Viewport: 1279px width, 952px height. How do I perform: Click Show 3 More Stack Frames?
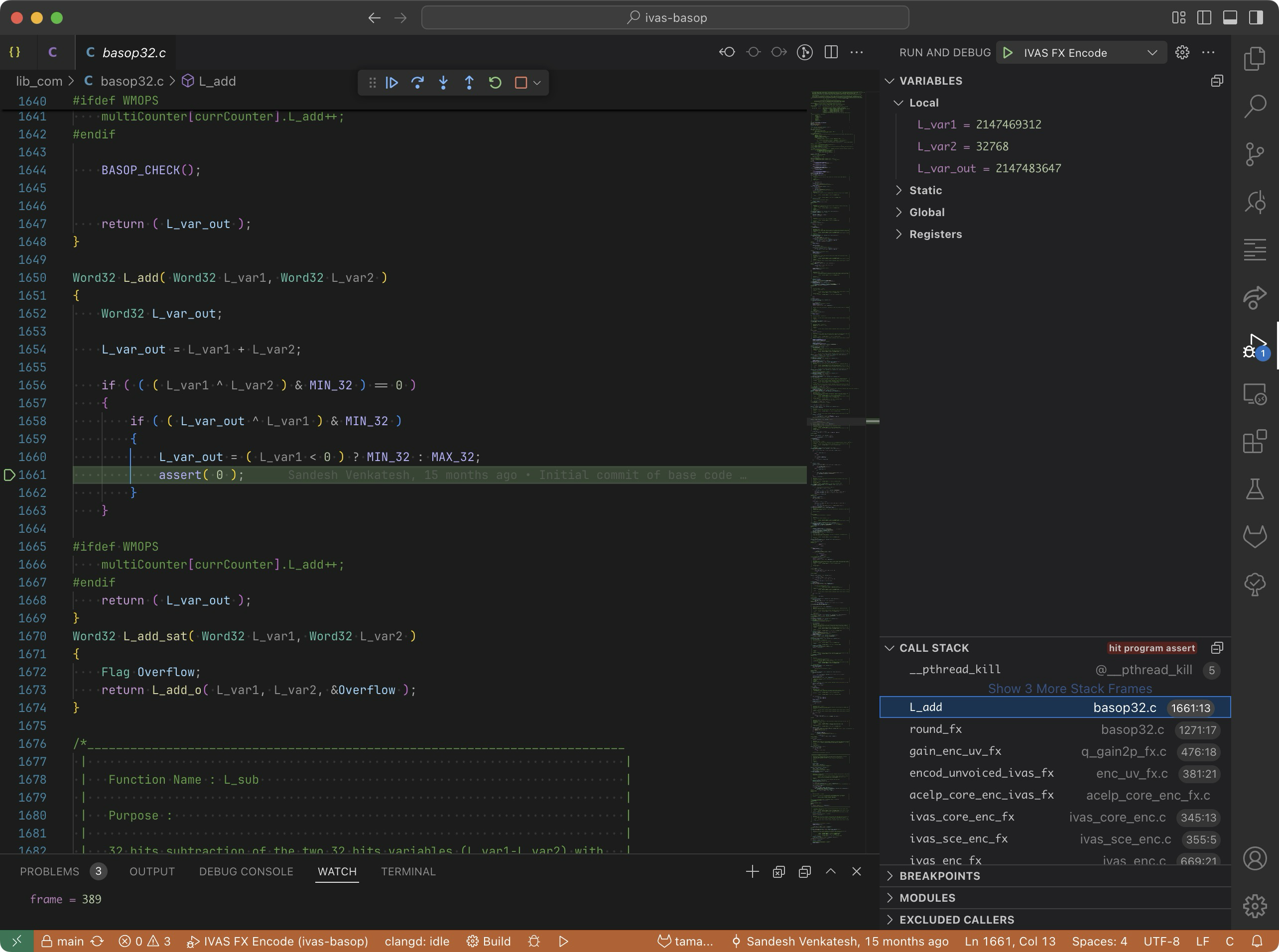pyautogui.click(x=1070, y=689)
